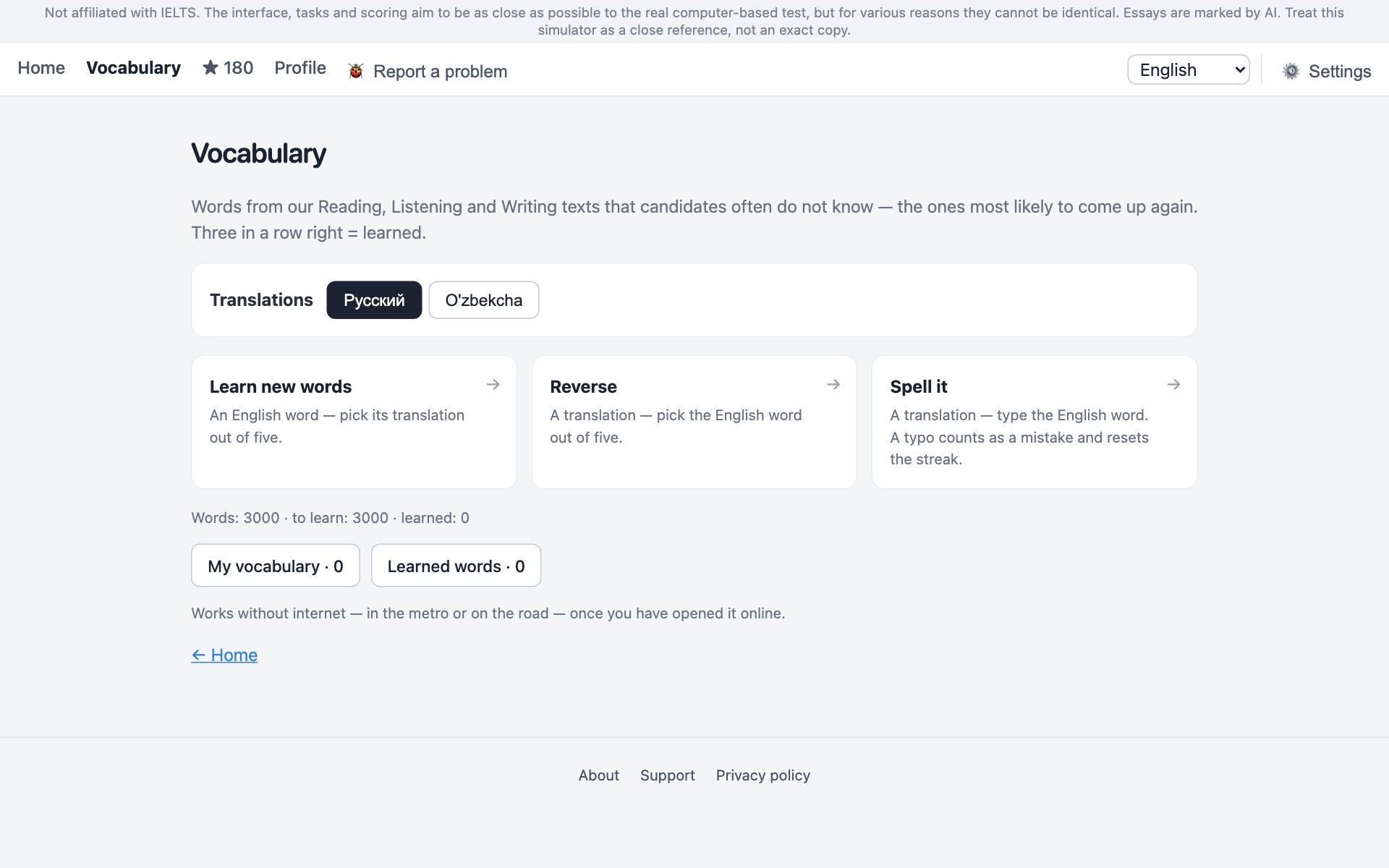The width and height of the screenshot is (1389, 868).
Task: Click the arrow on Learn new words card
Action: [493, 384]
